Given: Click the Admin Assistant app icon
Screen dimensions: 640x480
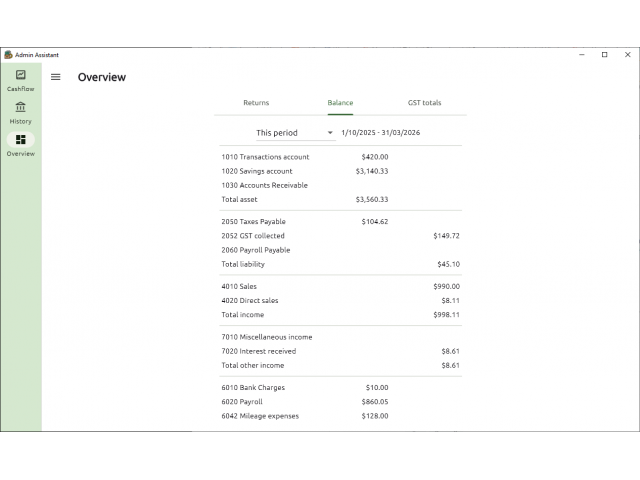Looking at the screenshot, I should 8,54.
